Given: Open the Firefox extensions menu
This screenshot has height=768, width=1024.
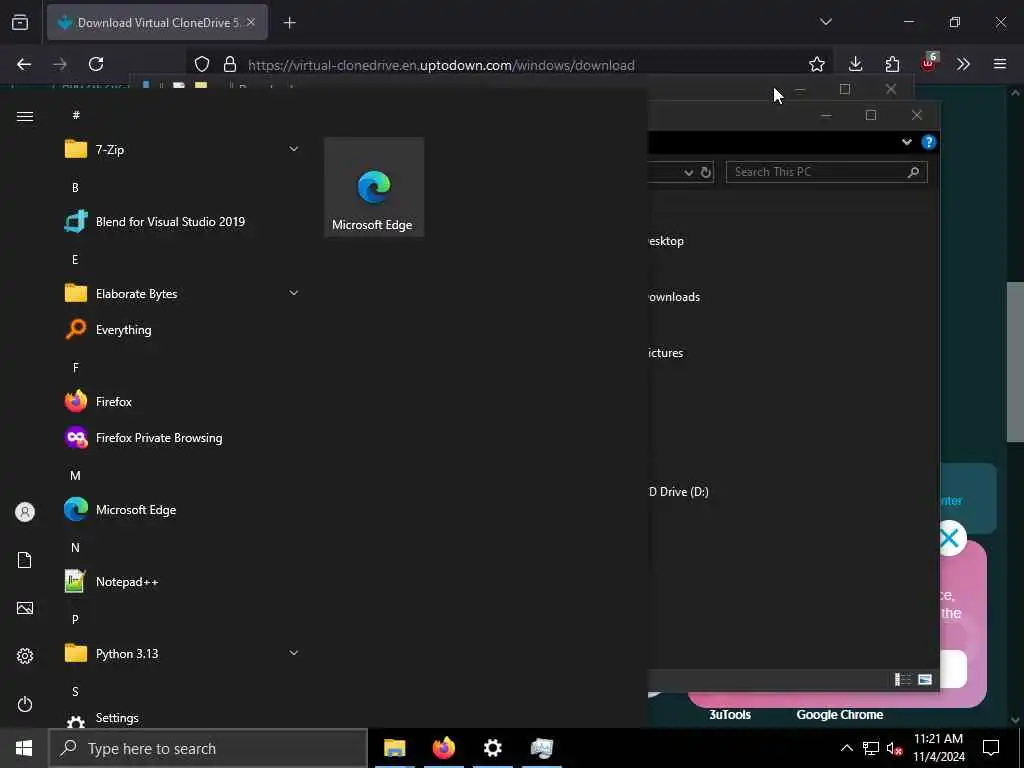Looking at the screenshot, I should point(892,64).
